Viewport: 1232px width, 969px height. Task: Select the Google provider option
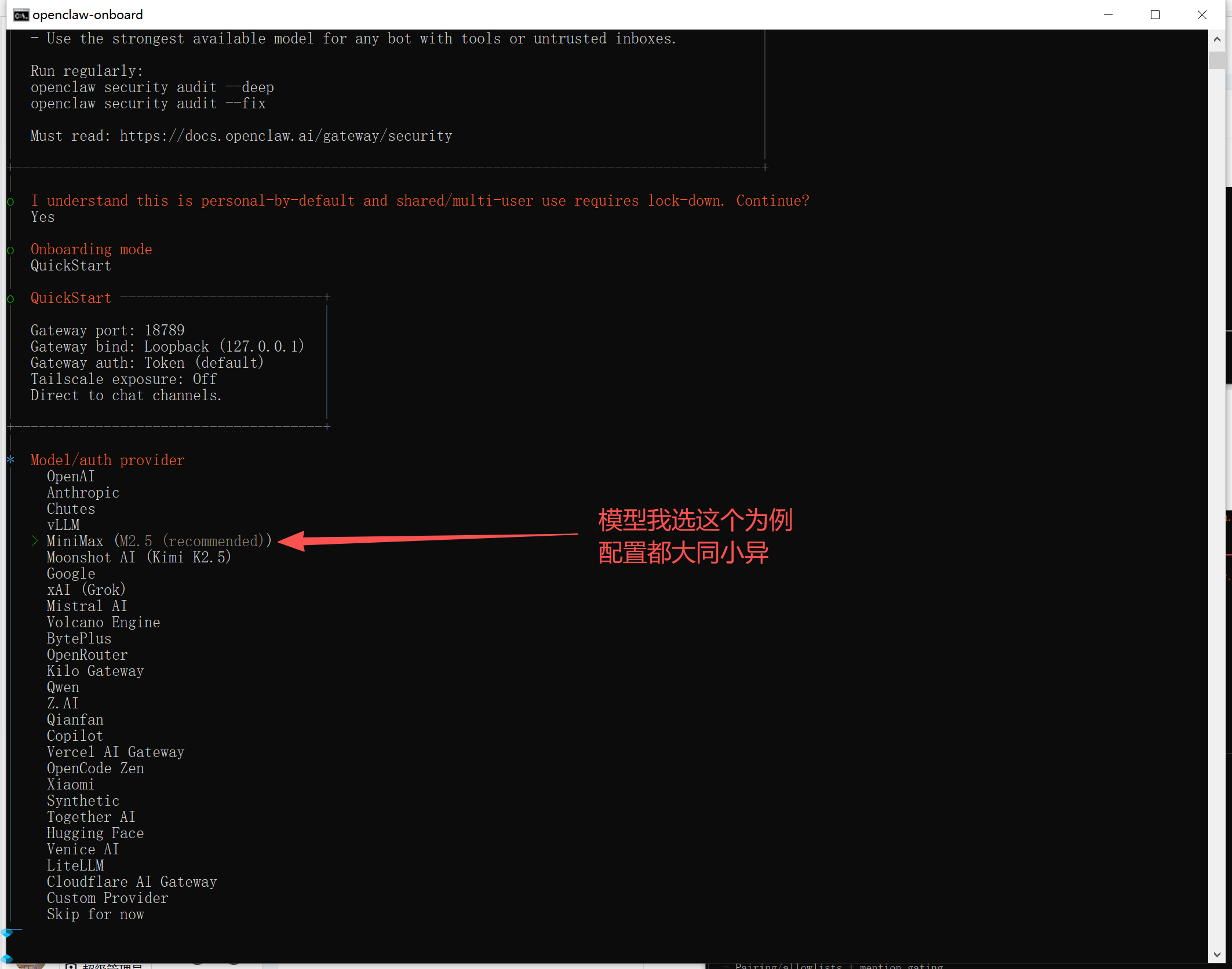point(71,573)
